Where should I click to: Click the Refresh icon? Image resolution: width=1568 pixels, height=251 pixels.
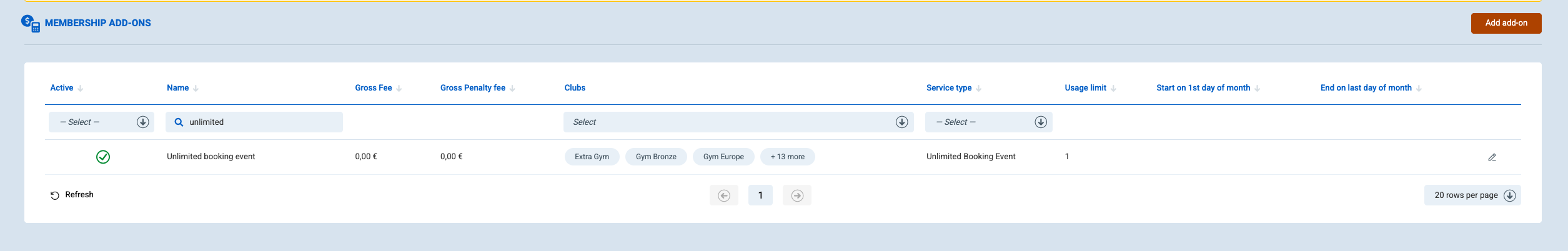[x=55, y=195]
